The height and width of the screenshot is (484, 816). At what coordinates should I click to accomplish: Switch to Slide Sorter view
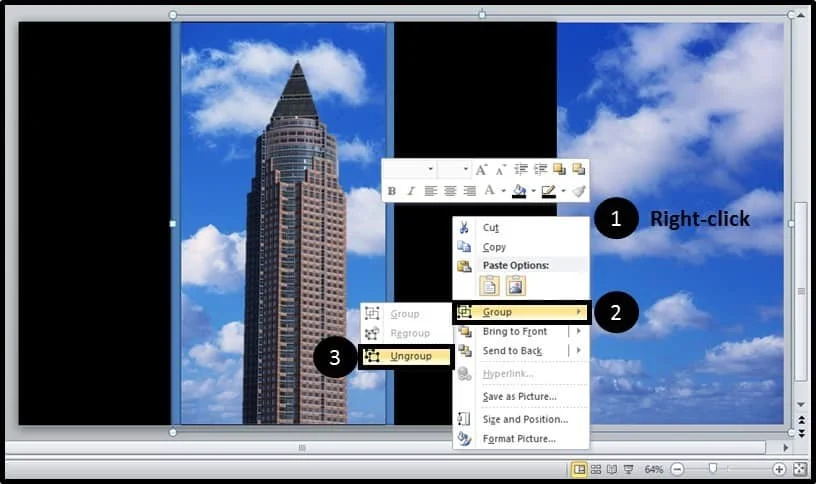click(x=596, y=469)
